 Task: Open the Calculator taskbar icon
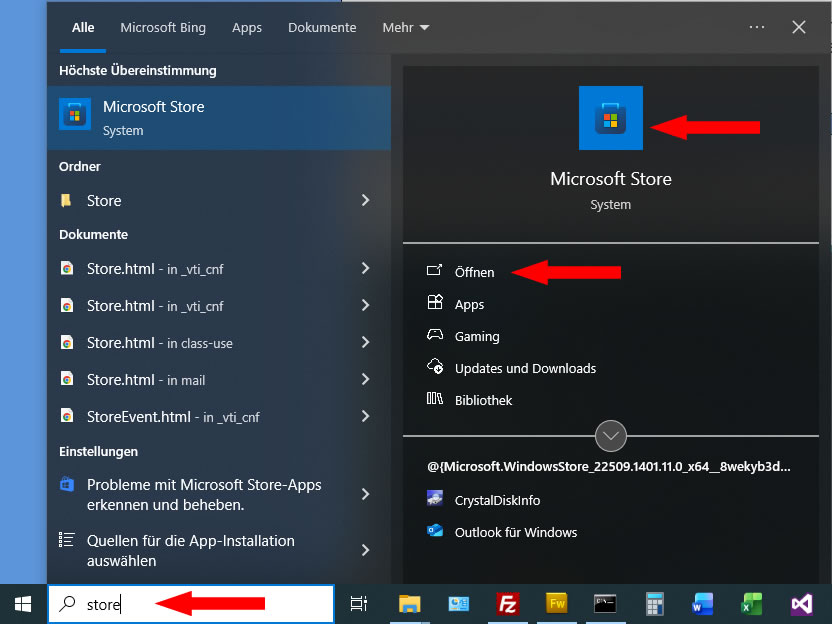655,603
